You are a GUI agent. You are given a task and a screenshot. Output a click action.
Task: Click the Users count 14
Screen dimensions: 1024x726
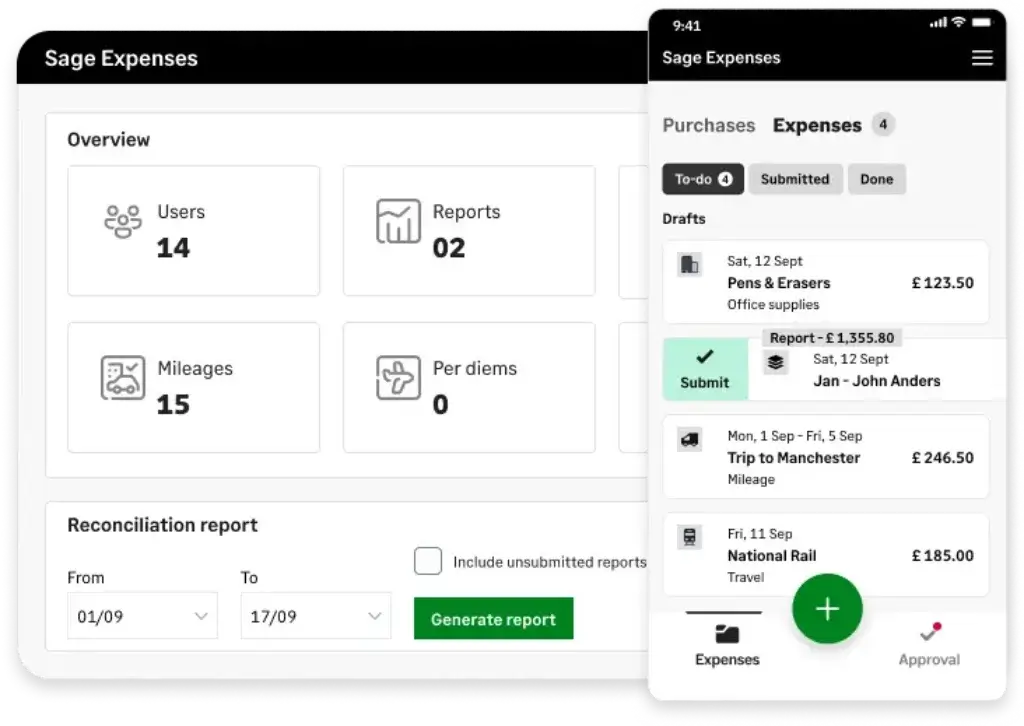[173, 248]
